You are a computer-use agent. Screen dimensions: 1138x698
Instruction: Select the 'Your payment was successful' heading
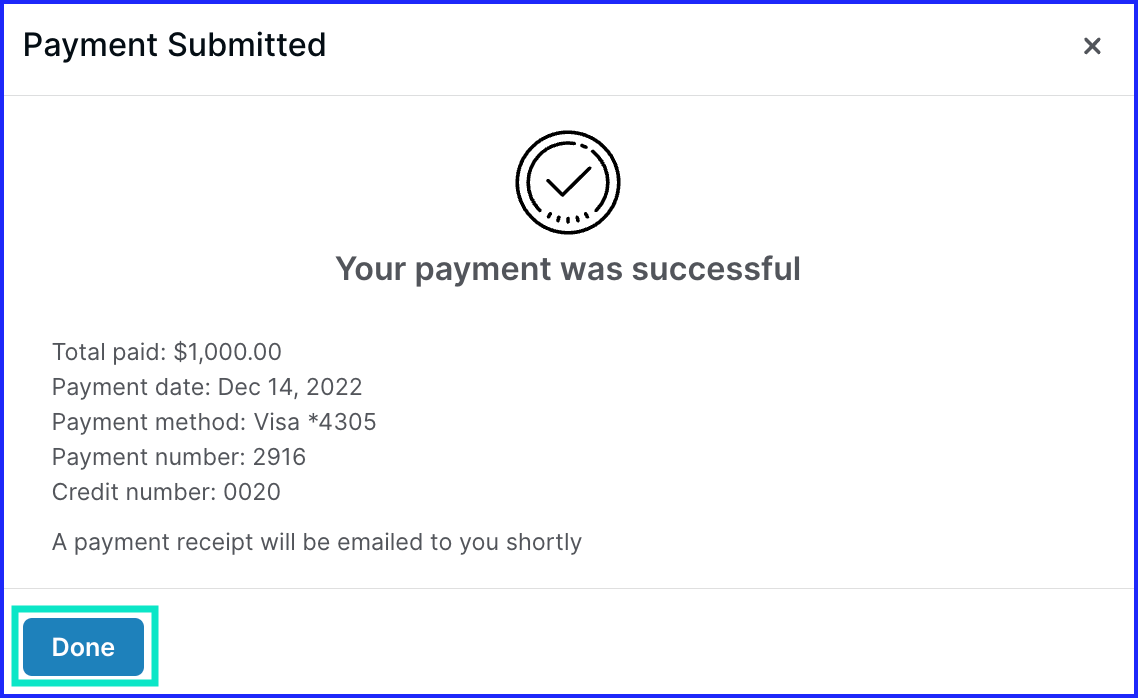(x=568, y=269)
